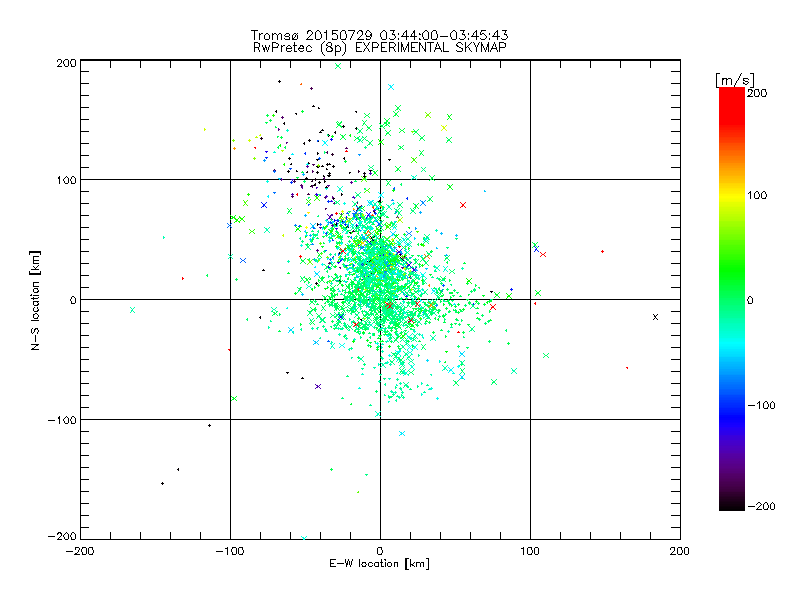Click the title line 'Tromsø 20150729 03:44:00-03:45:43'

[379, 35]
